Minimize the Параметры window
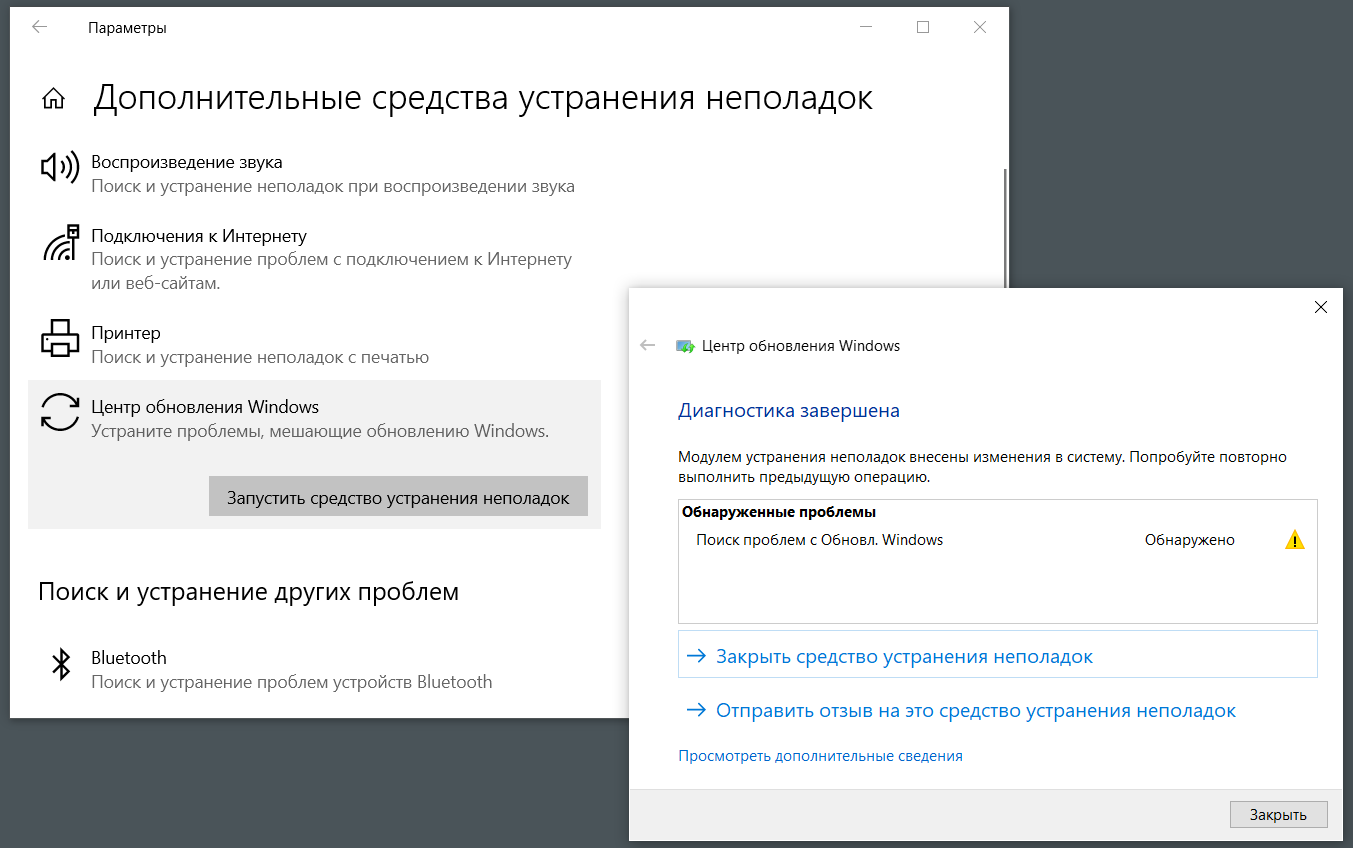Screen dimensions: 1353x848 866,28
